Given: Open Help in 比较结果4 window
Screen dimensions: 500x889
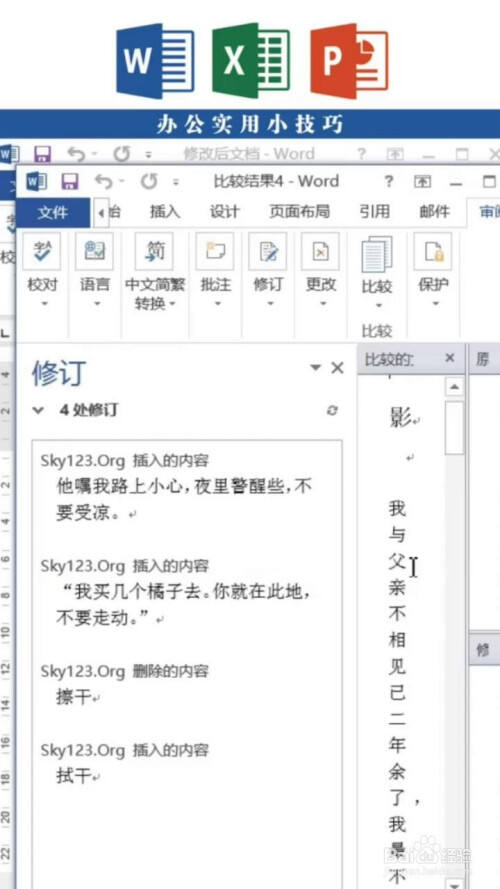Looking at the screenshot, I should tap(388, 181).
